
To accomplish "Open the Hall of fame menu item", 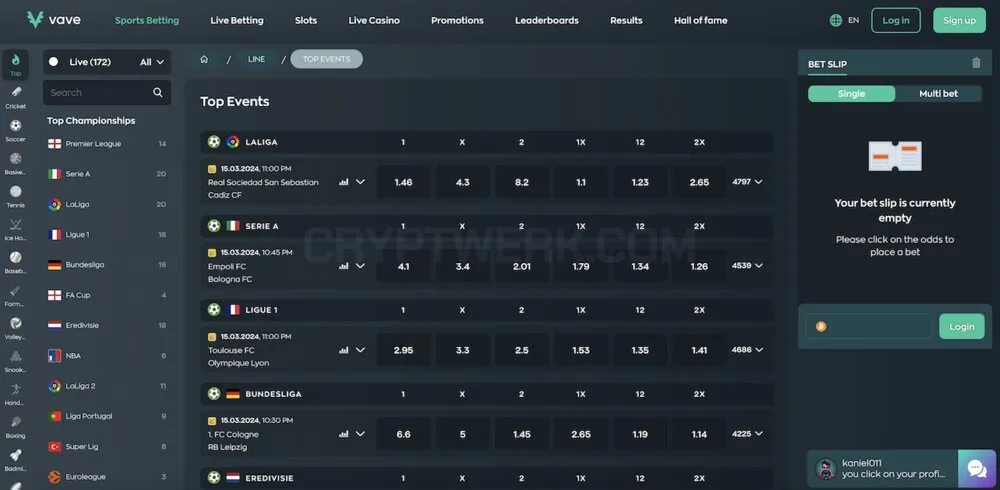I will click(700, 20).
